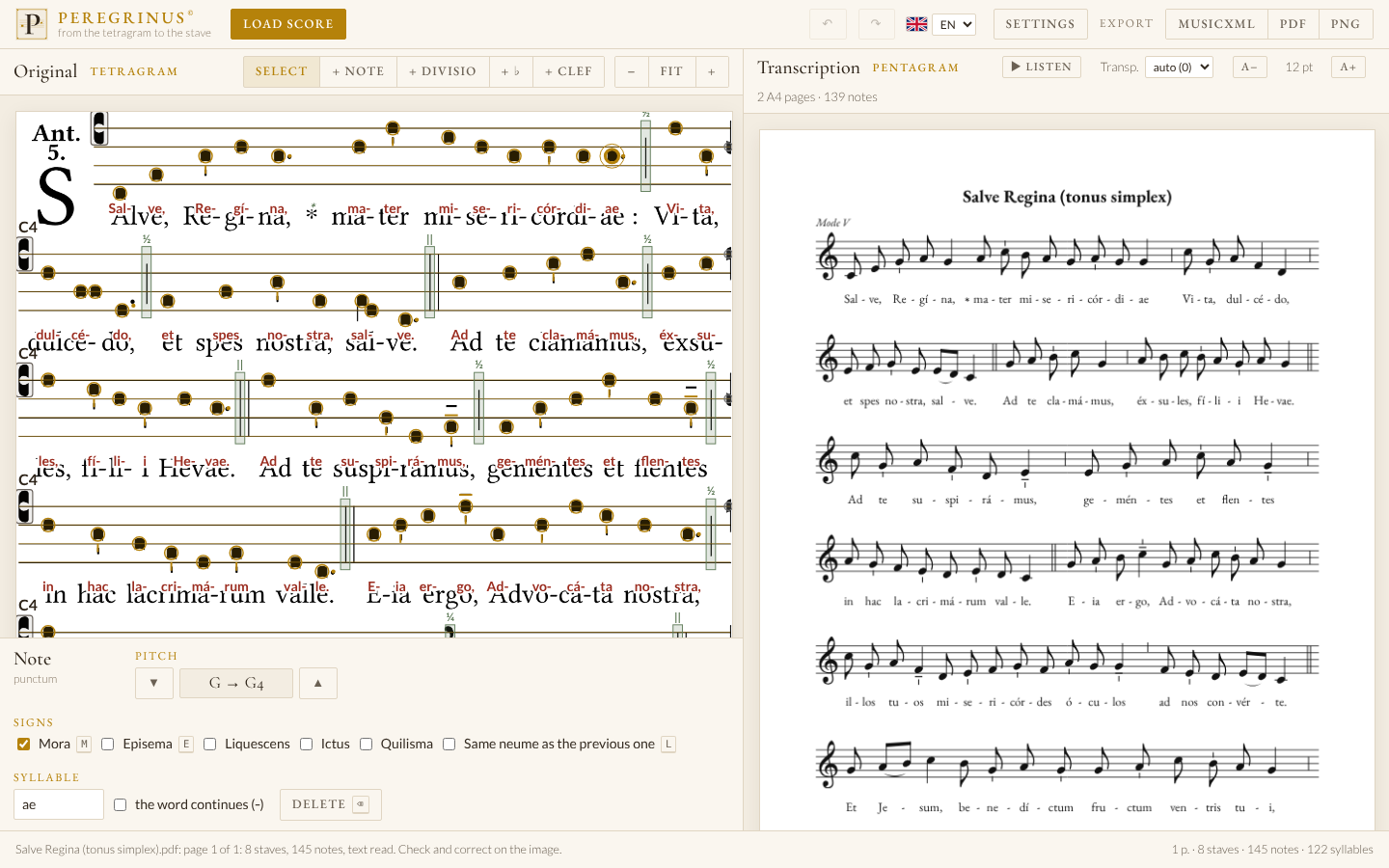Enable the Episema checkbox
The width and height of the screenshot is (1389, 868).
108,744
